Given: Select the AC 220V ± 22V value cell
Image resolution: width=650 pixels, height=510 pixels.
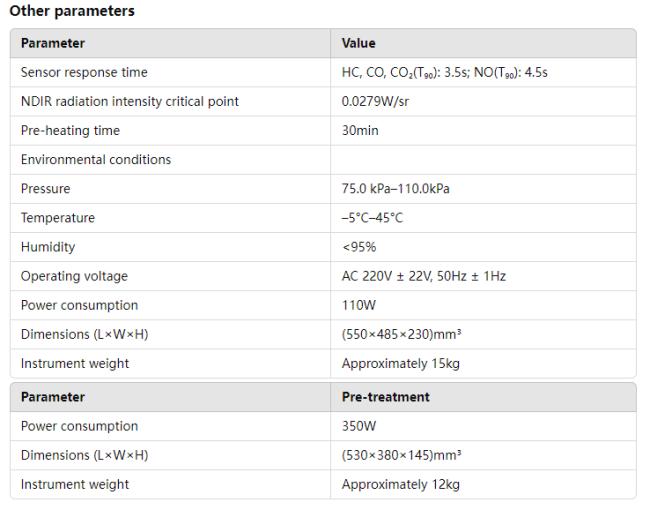Looking at the screenshot, I should tap(483, 276).
